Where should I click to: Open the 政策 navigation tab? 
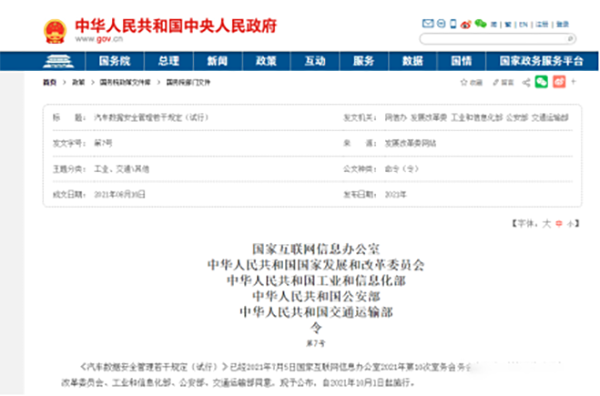coord(266,61)
